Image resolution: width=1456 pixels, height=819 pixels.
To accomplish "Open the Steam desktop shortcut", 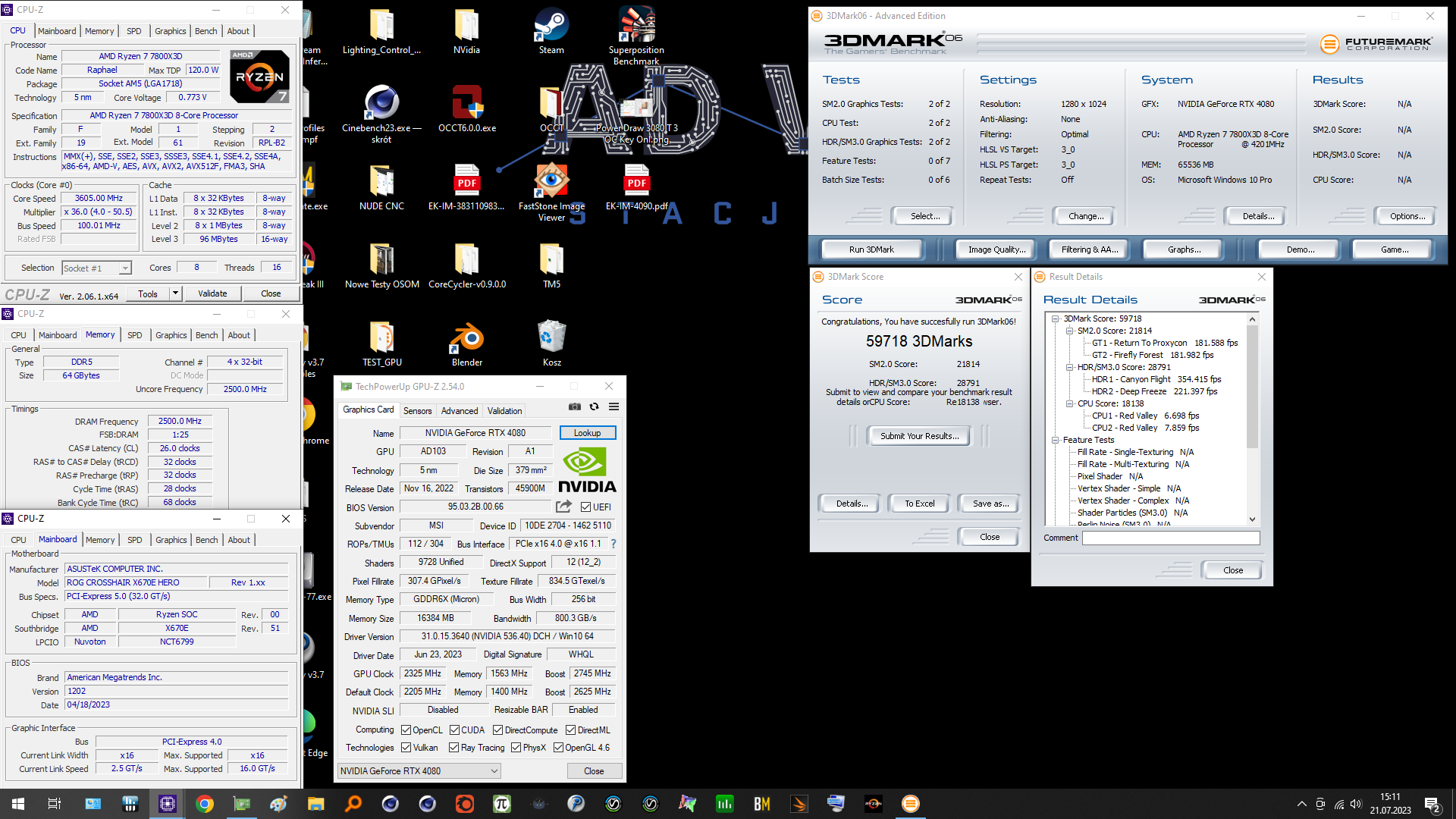I will 551,31.
